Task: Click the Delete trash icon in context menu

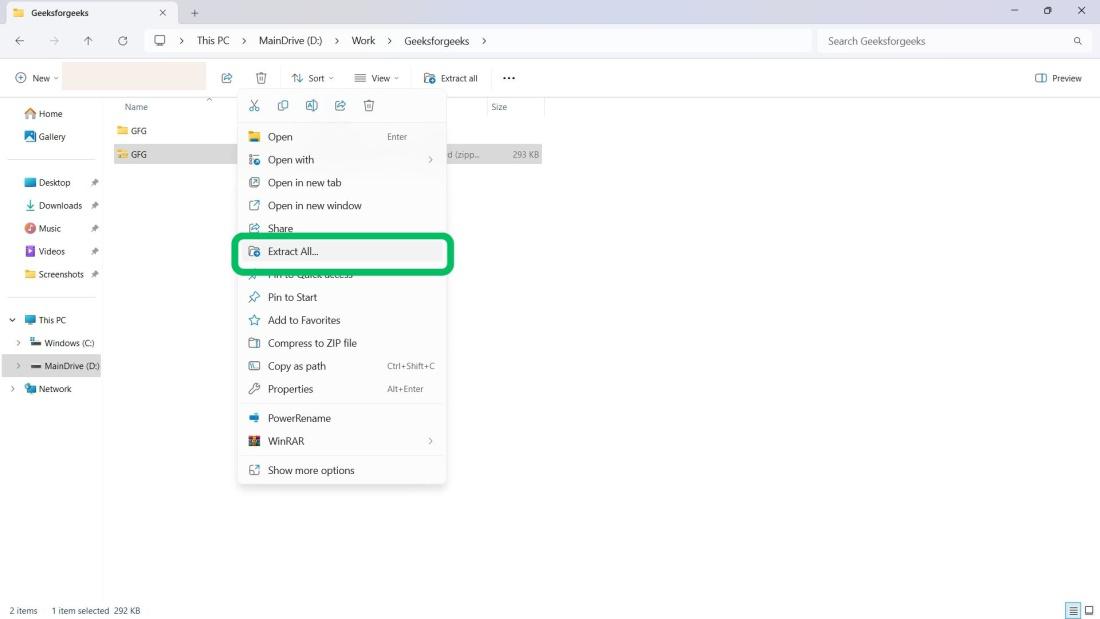Action: coord(369,105)
